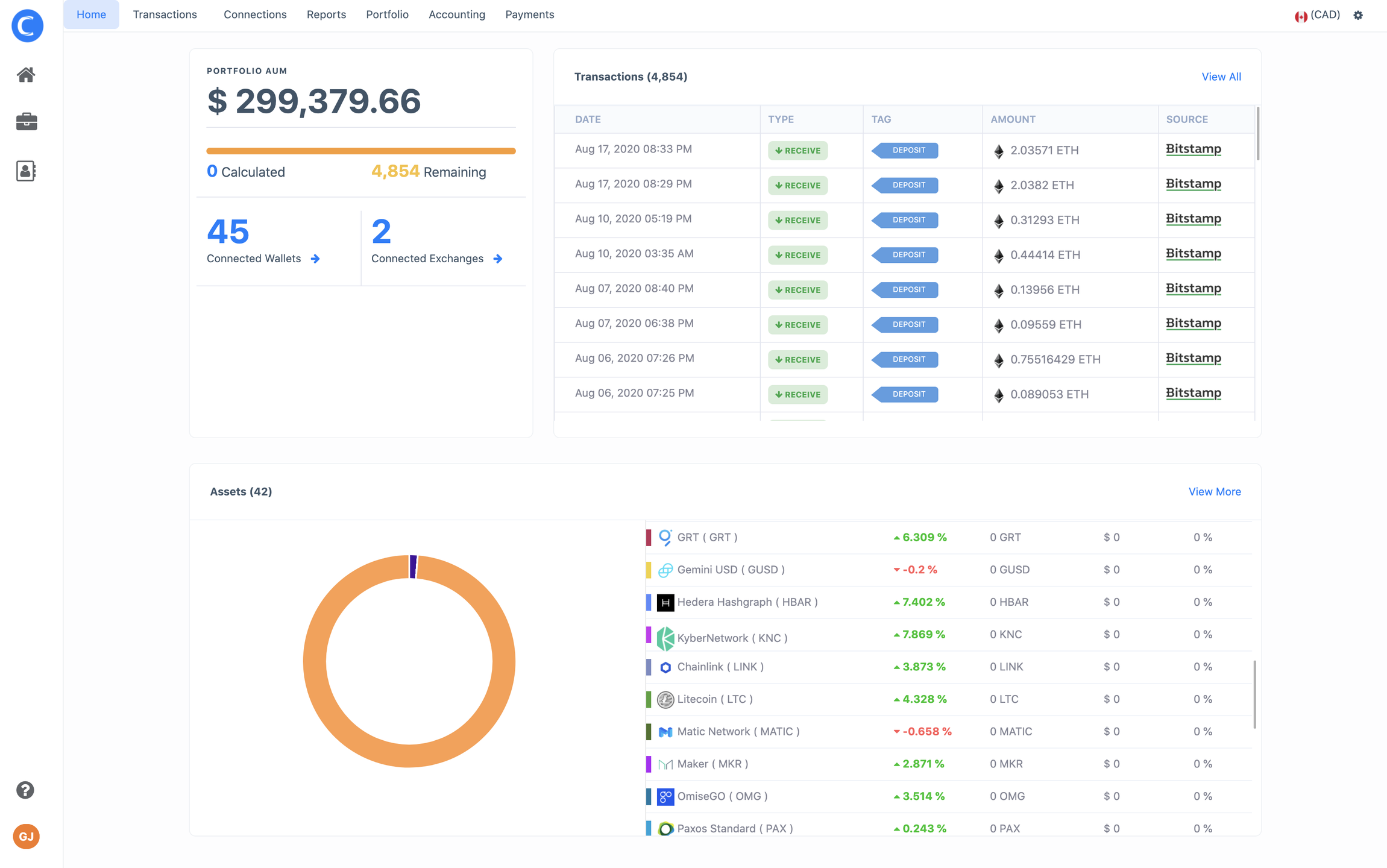The image size is (1387, 868).
Task: Open settings via the gear icon
Action: point(1358,14)
